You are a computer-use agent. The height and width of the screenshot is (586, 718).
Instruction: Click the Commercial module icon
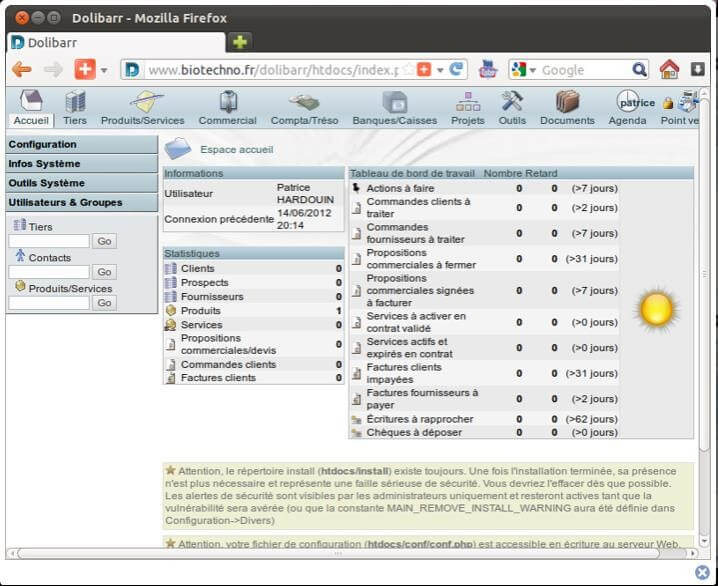[228, 102]
